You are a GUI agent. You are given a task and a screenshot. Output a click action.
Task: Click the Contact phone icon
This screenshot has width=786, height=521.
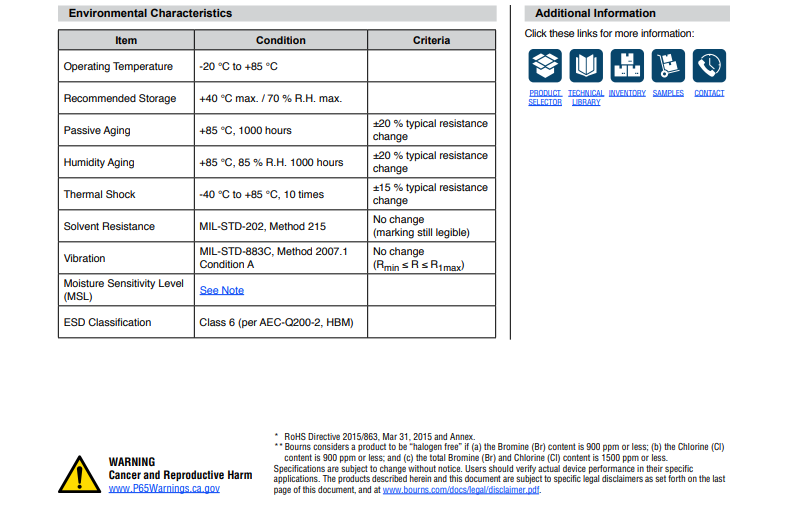pos(709,66)
